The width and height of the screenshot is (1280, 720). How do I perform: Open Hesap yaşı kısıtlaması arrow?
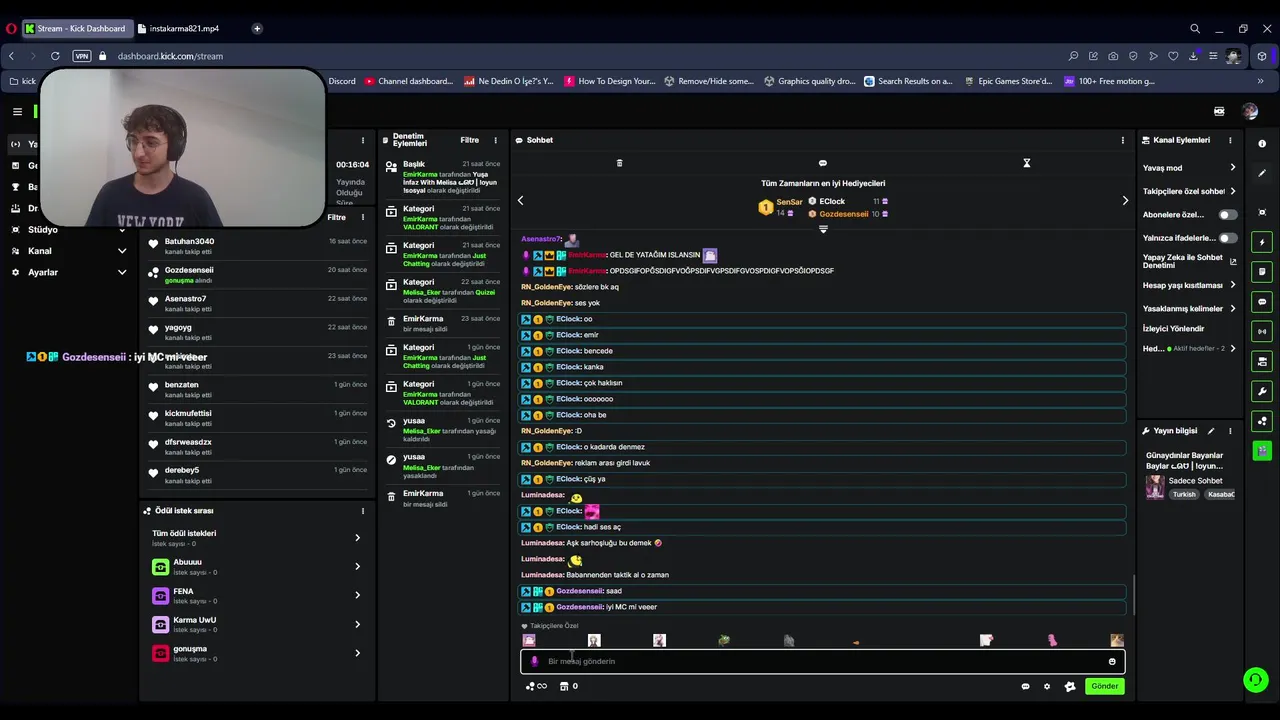(1232, 285)
